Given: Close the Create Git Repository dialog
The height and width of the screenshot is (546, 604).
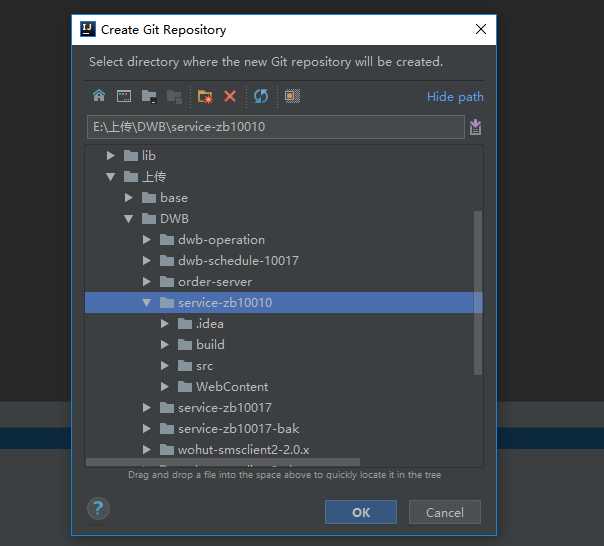Looking at the screenshot, I should click(481, 29).
